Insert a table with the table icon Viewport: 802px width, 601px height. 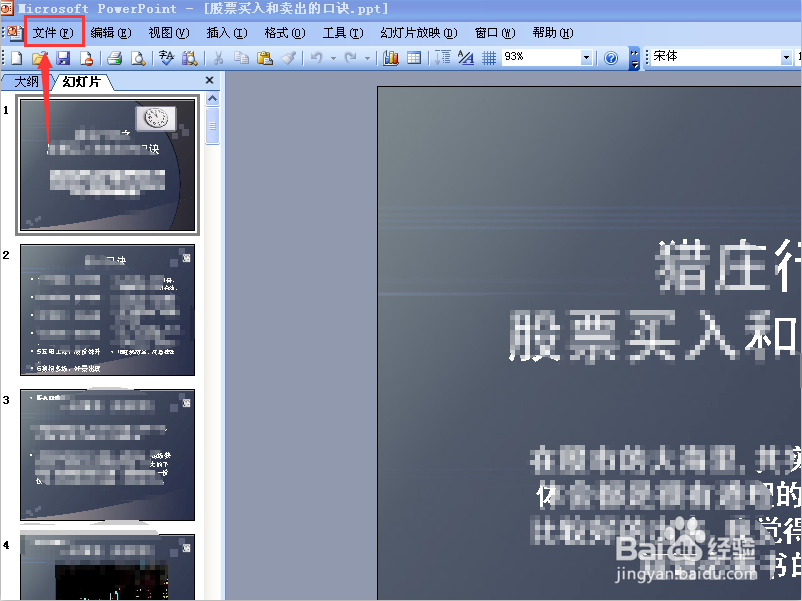414,58
